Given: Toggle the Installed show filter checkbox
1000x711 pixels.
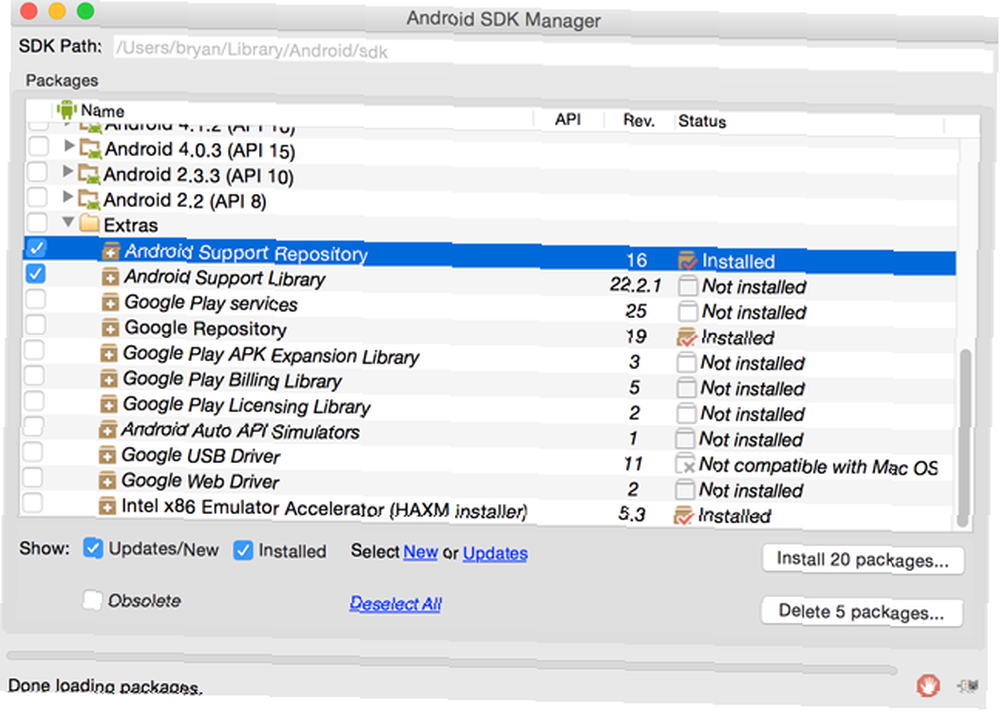Looking at the screenshot, I should tap(243, 550).
